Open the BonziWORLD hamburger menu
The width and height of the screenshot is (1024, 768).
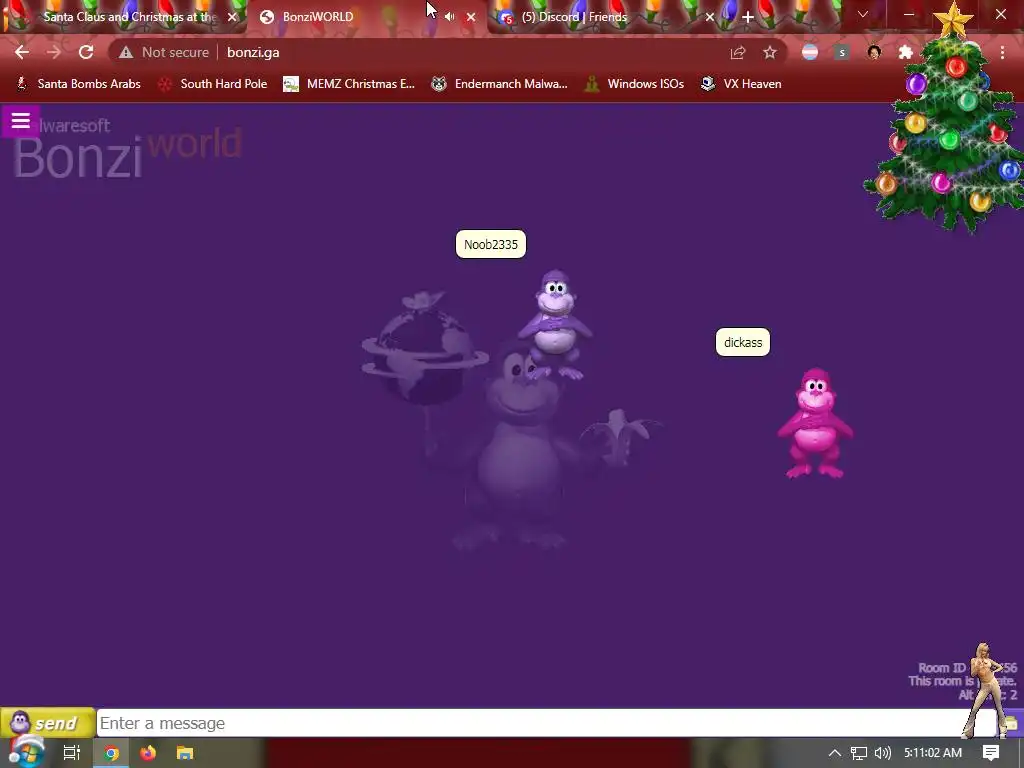tap(20, 121)
